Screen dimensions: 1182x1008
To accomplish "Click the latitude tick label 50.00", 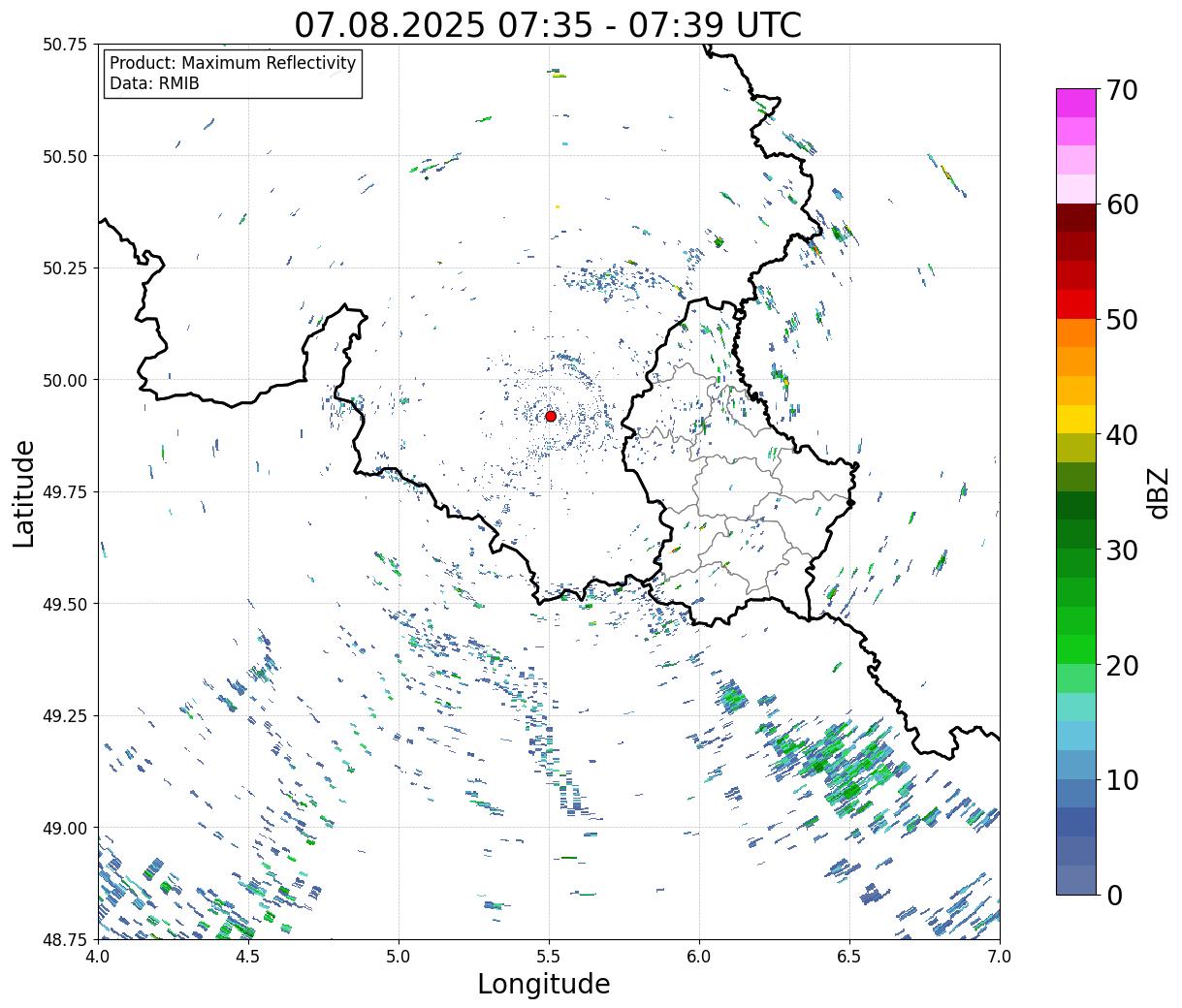I will (64, 380).
